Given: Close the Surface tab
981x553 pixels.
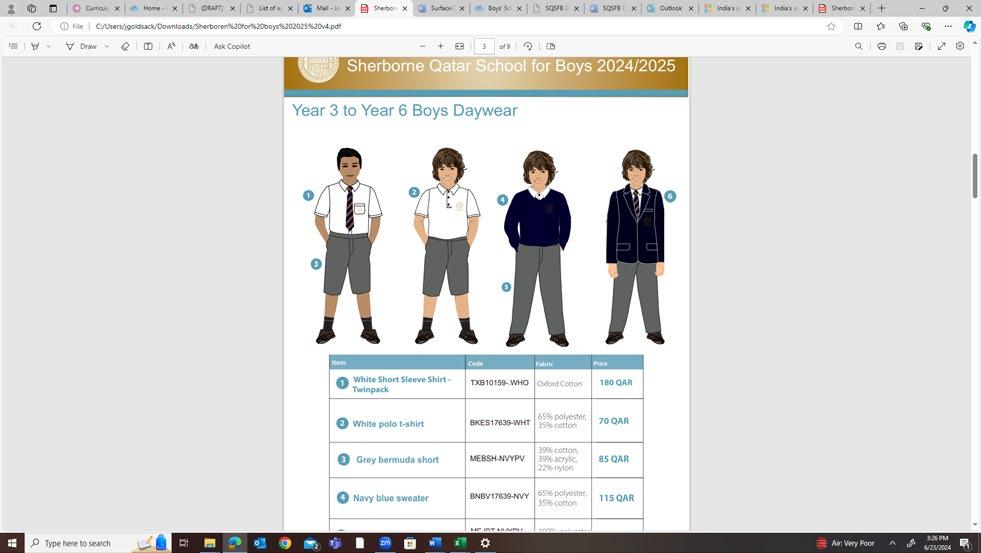Looking at the screenshot, I should point(463,9).
